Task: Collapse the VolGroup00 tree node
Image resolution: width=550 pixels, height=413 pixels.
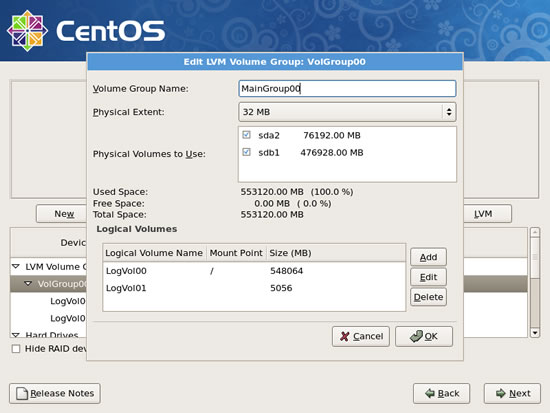Action: click(28, 284)
